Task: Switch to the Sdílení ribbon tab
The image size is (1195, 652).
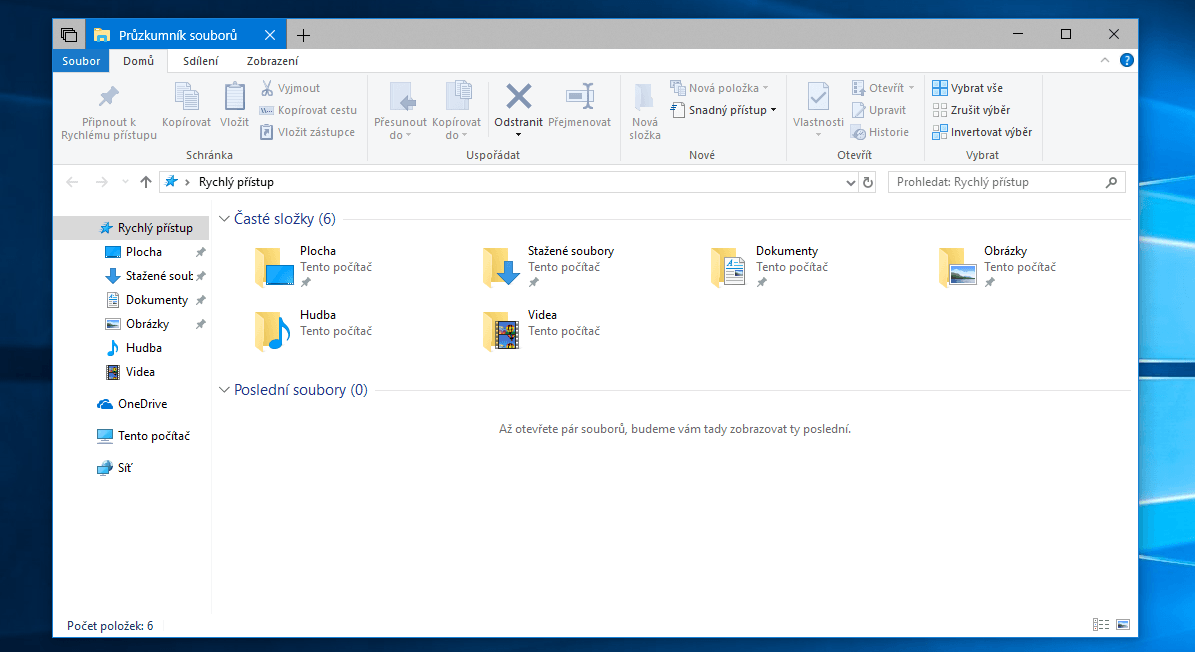Action: [200, 61]
